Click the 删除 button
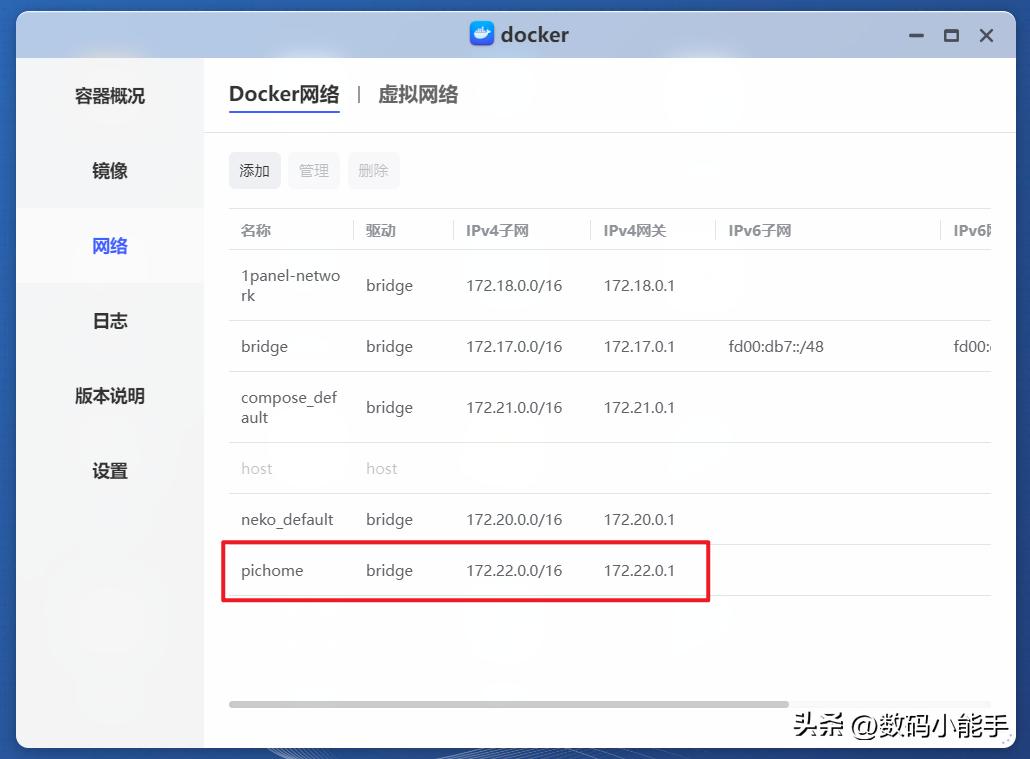This screenshot has width=1030, height=759. click(x=373, y=171)
